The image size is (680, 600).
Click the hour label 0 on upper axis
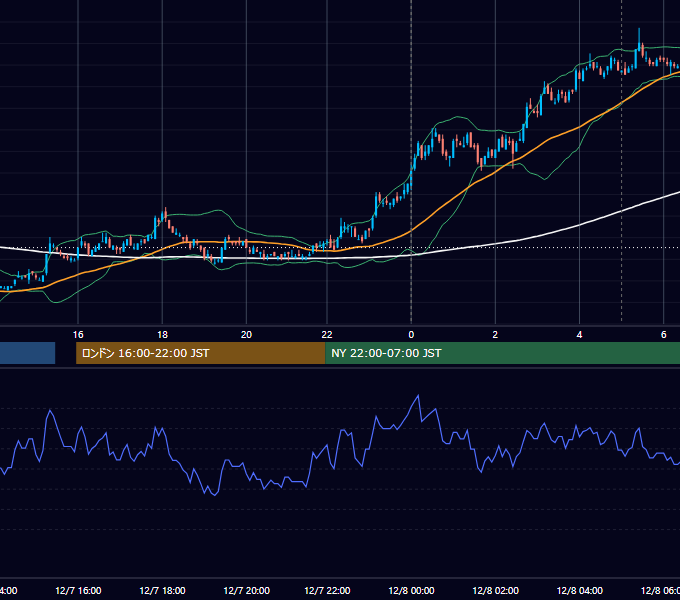(x=411, y=335)
